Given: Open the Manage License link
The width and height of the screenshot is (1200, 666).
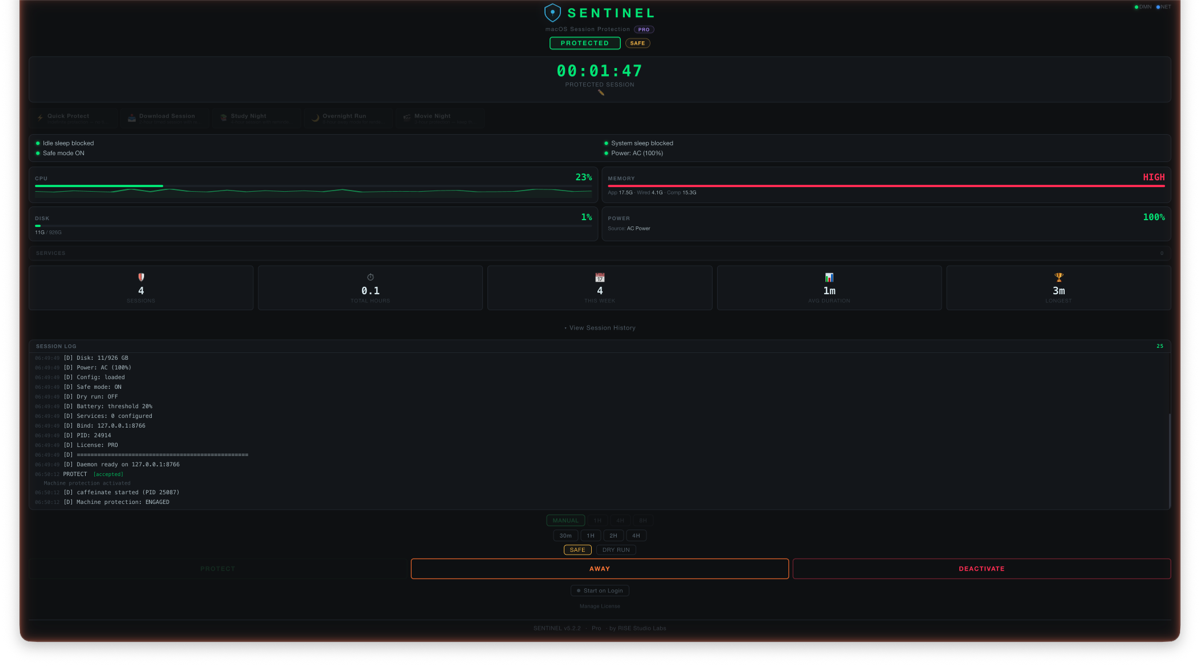Looking at the screenshot, I should coord(600,606).
